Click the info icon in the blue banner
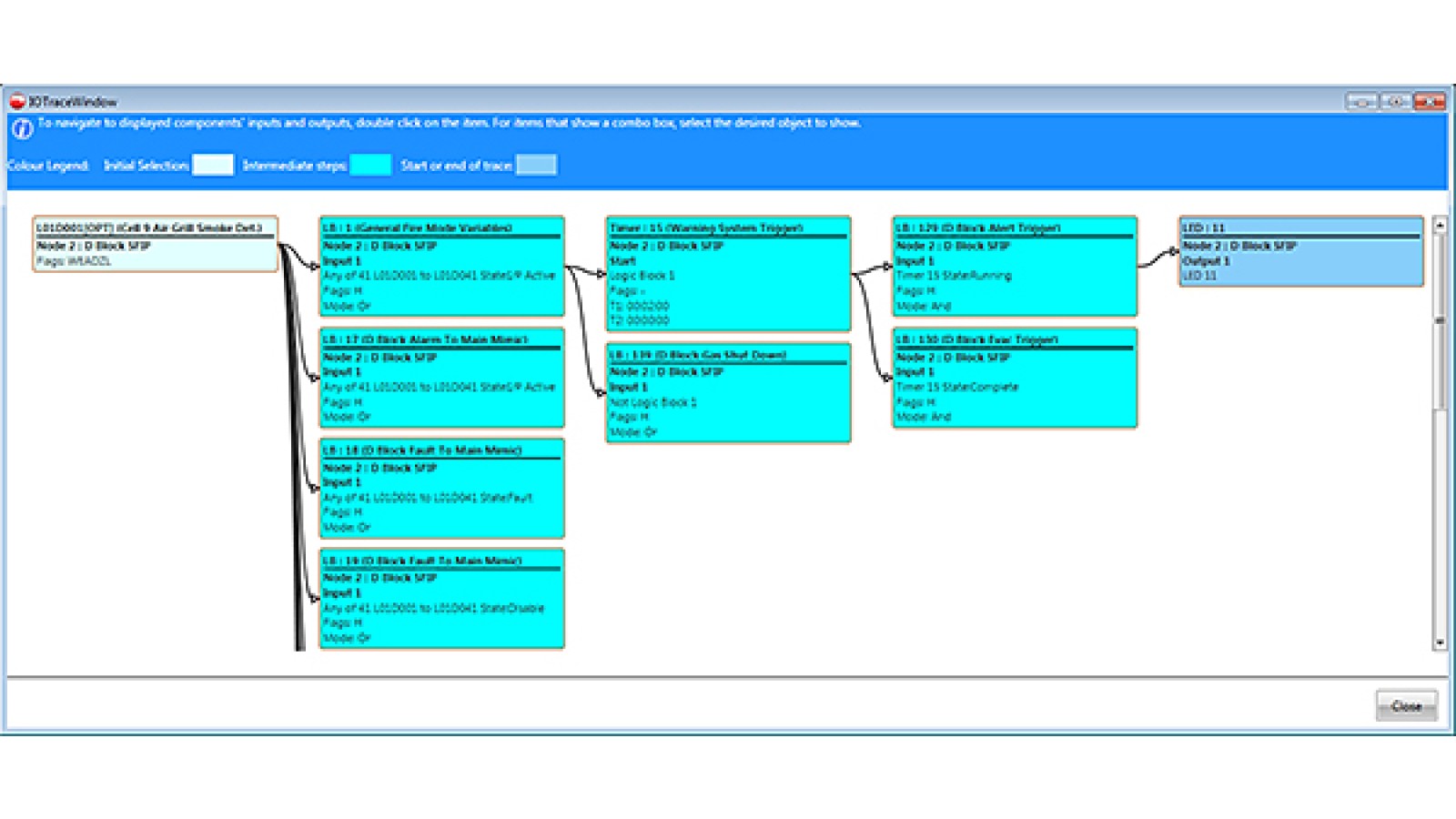 point(22,129)
